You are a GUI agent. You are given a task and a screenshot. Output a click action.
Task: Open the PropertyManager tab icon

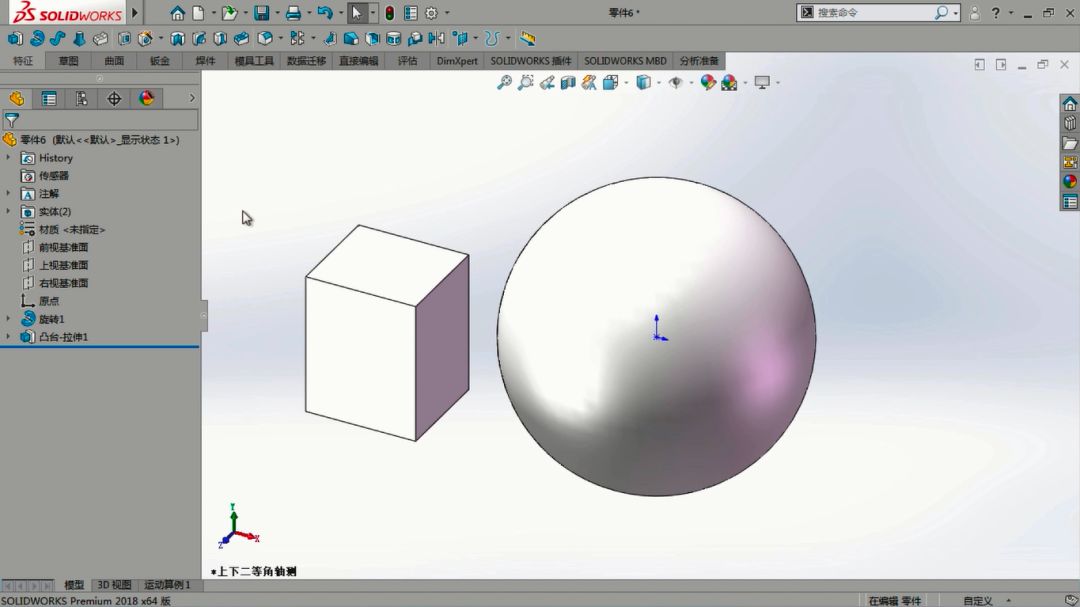point(49,99)
